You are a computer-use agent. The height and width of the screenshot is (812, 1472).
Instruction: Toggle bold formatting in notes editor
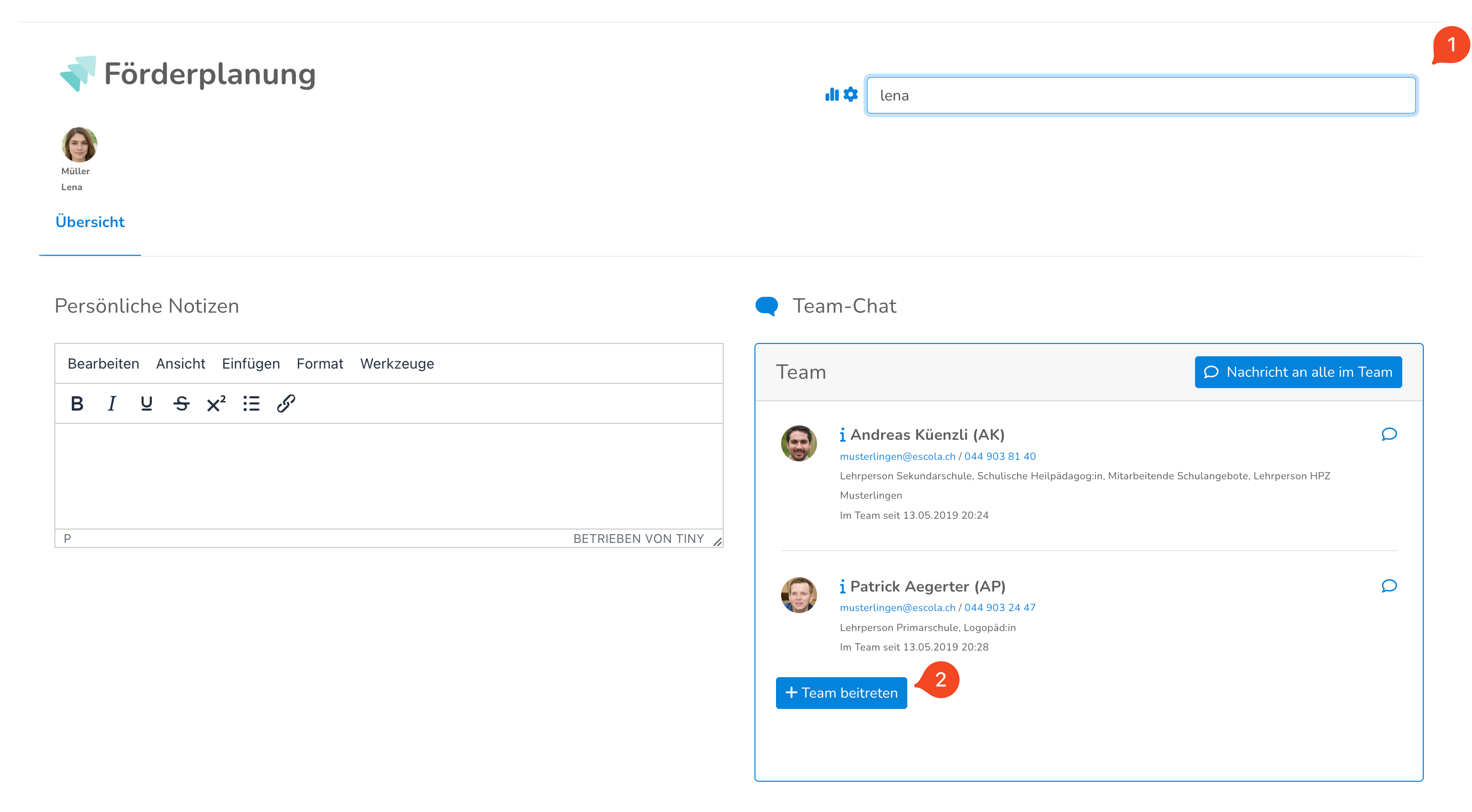76,404
